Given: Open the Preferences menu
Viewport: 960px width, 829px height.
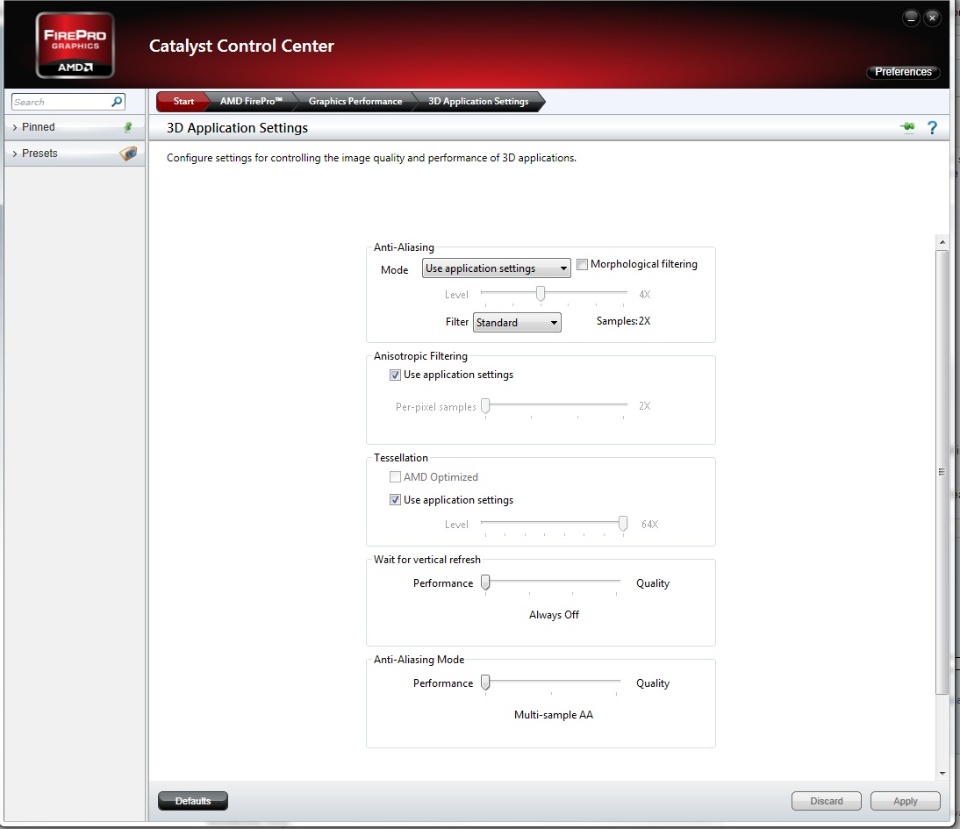Looking at the screenshot, I should 903,72.
